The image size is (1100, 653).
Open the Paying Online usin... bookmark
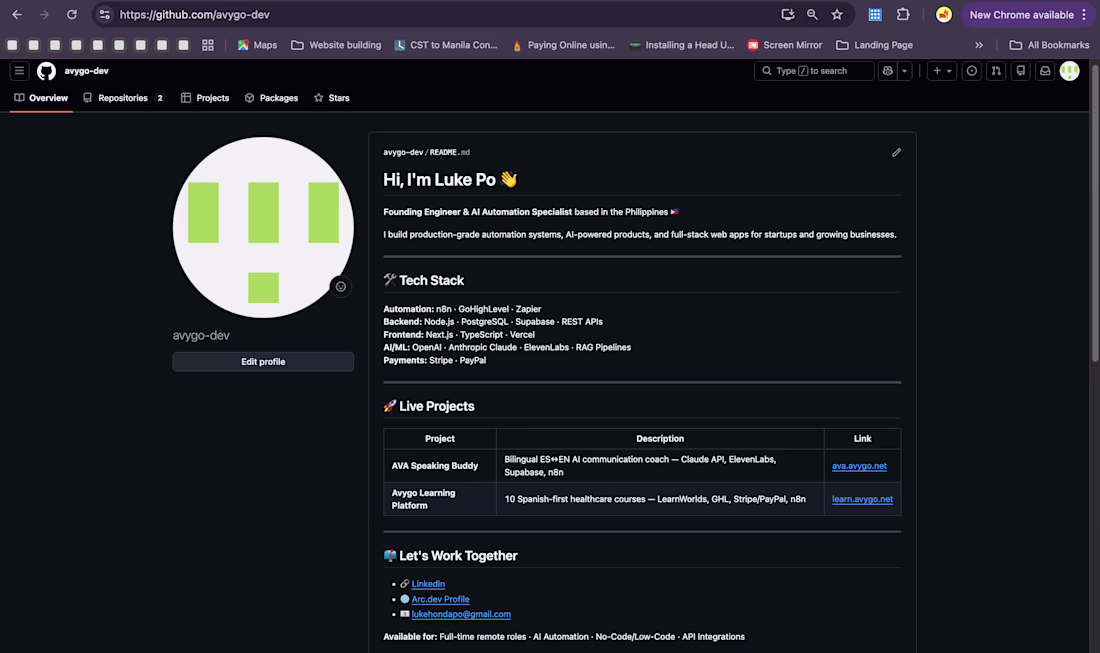tap(563, 45)
